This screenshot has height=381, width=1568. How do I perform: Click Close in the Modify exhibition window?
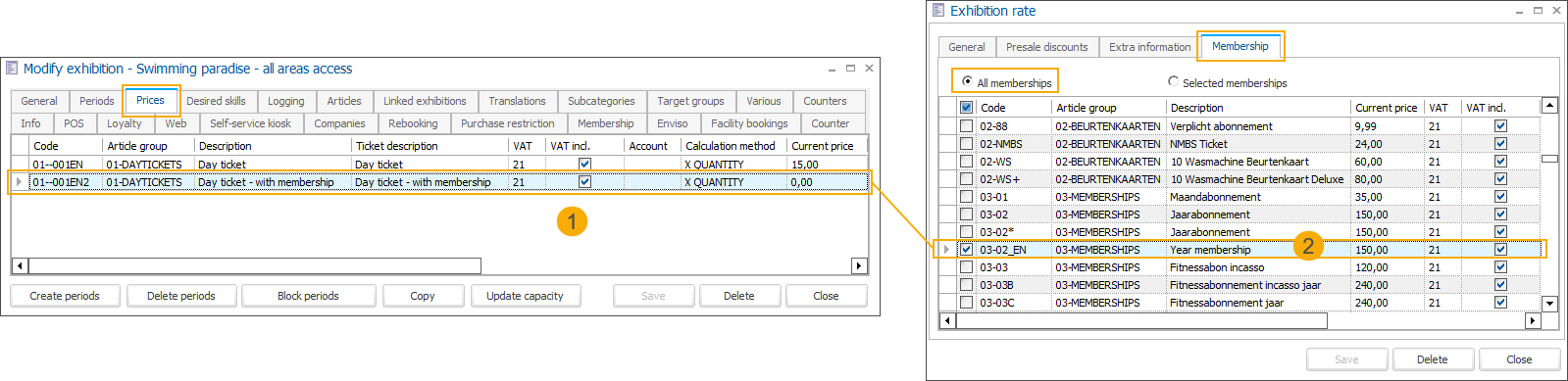[x=827, y=296]
